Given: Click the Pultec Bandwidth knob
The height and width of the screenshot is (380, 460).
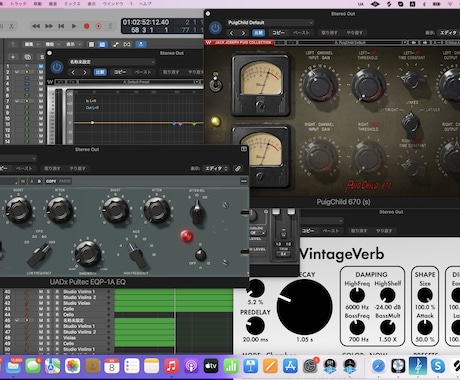Looking at the screenshot, I should (87, 254).
